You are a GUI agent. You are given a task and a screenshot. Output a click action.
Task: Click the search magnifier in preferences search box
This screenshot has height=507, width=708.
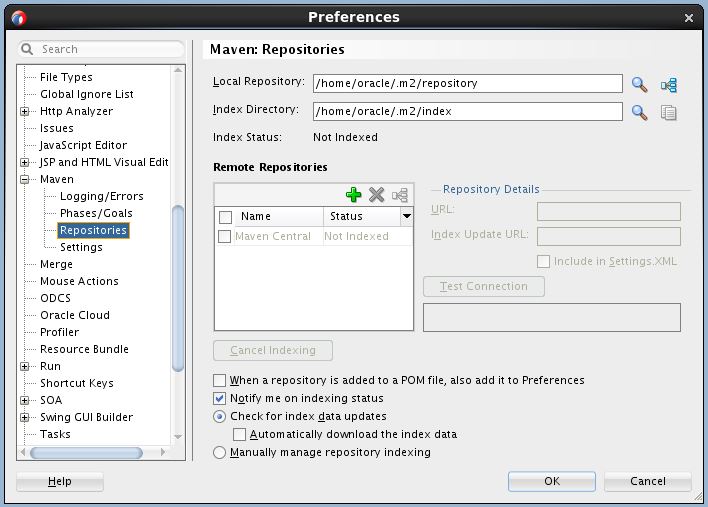pos(28,49)
